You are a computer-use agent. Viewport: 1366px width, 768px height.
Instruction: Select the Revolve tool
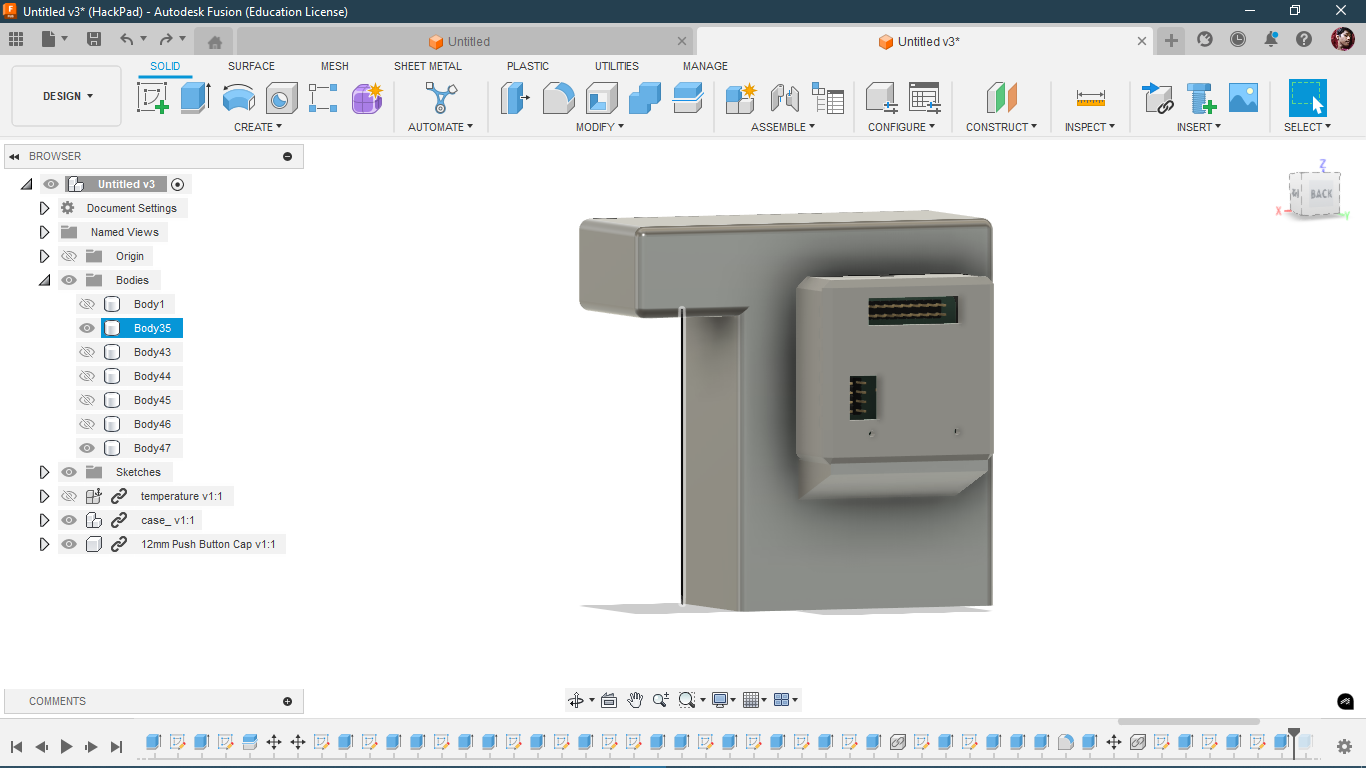239,98
